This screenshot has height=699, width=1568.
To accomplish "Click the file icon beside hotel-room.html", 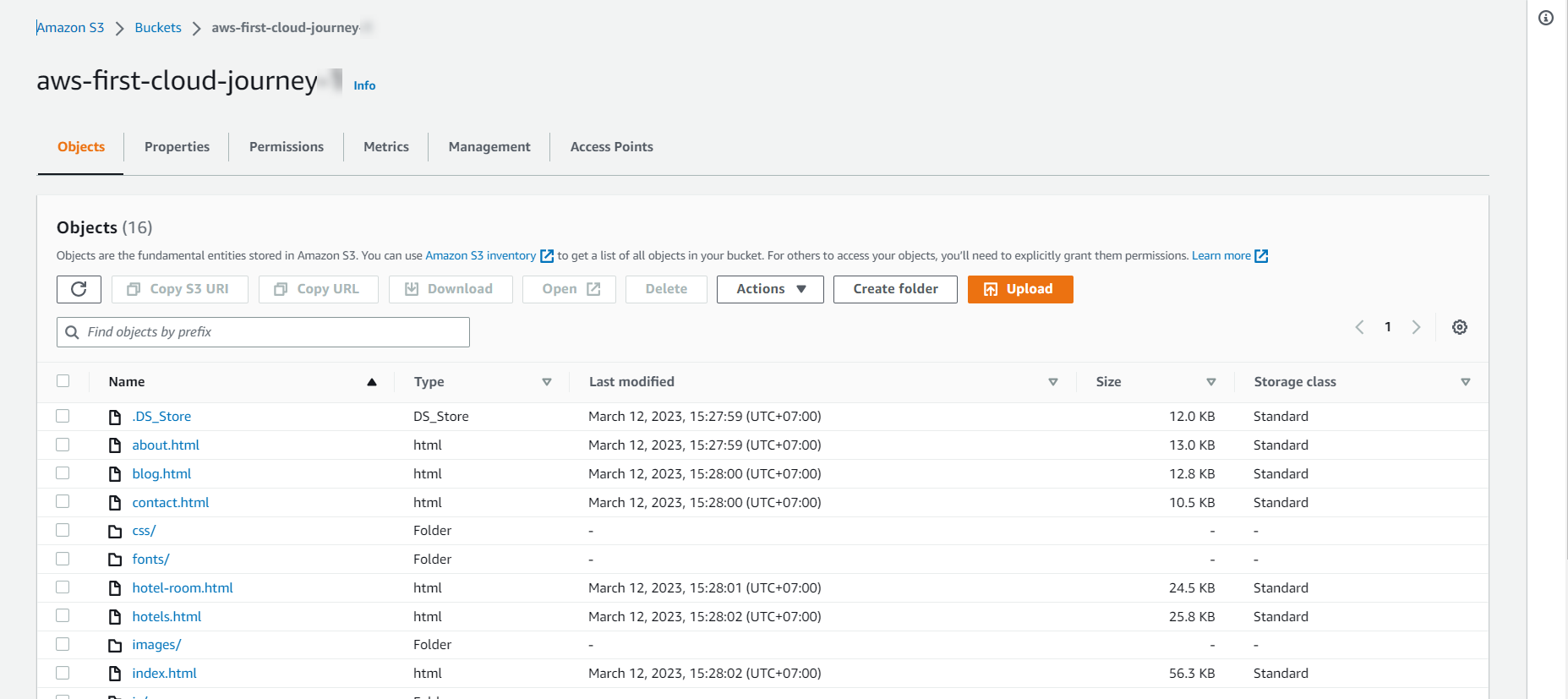I will point(115,588).
